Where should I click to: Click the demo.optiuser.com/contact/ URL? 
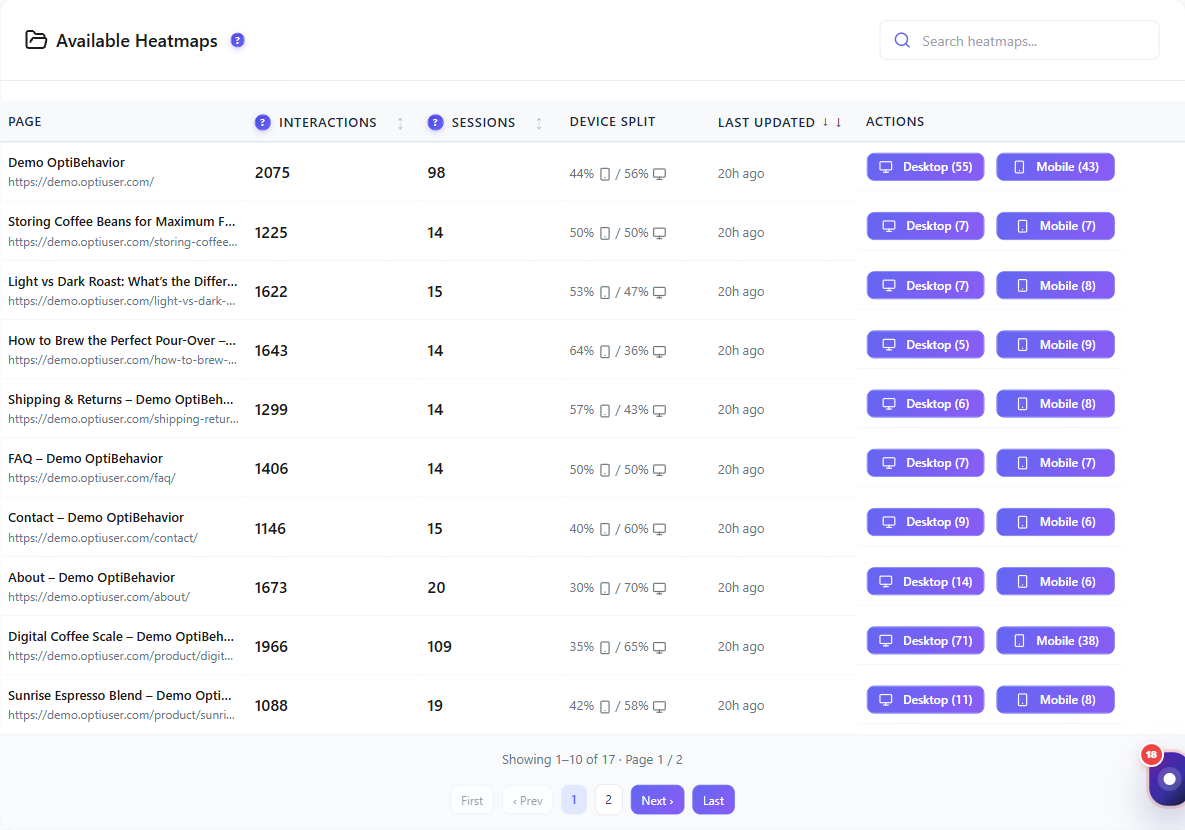click(103, 537)
